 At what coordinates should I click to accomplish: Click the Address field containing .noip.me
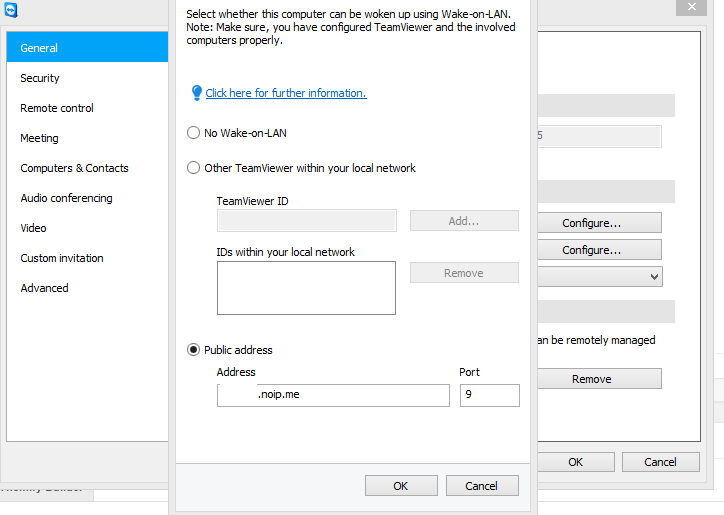(333, 395)
